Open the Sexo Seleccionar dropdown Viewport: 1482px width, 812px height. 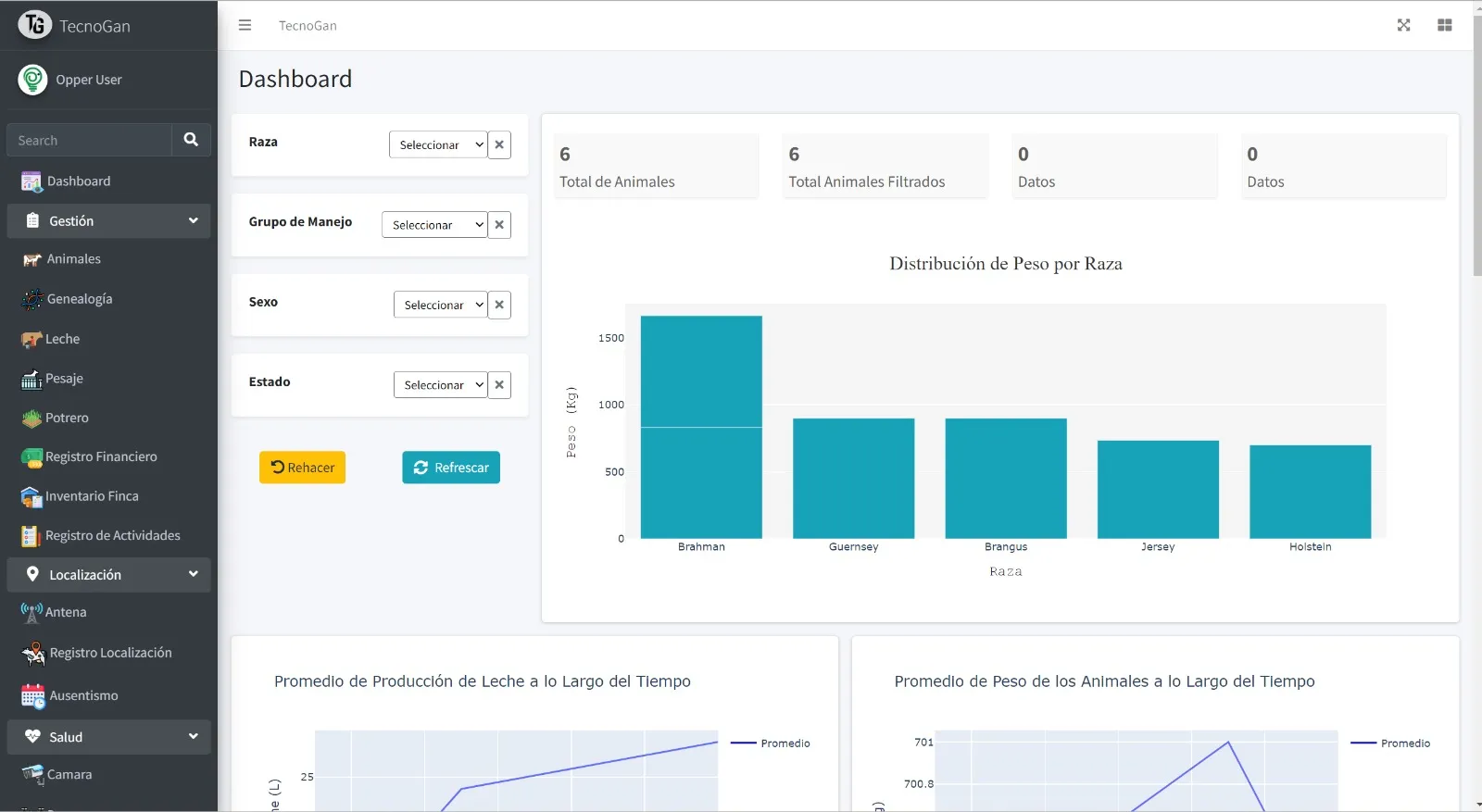440,305
